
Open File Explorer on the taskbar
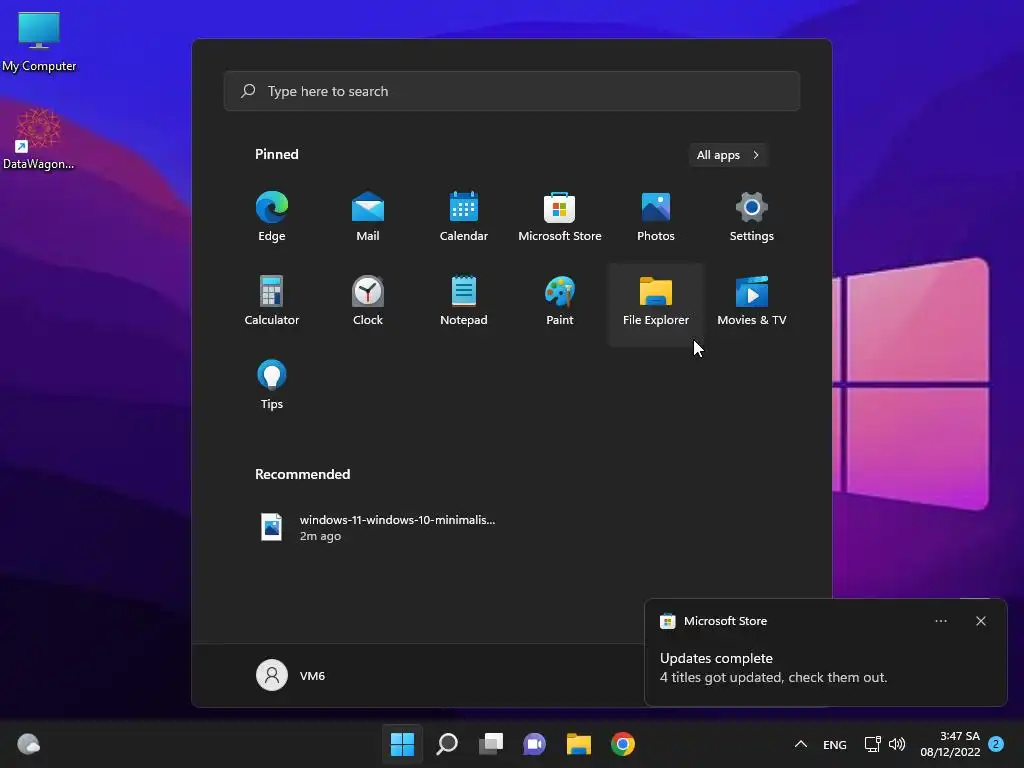pos(579,744)
